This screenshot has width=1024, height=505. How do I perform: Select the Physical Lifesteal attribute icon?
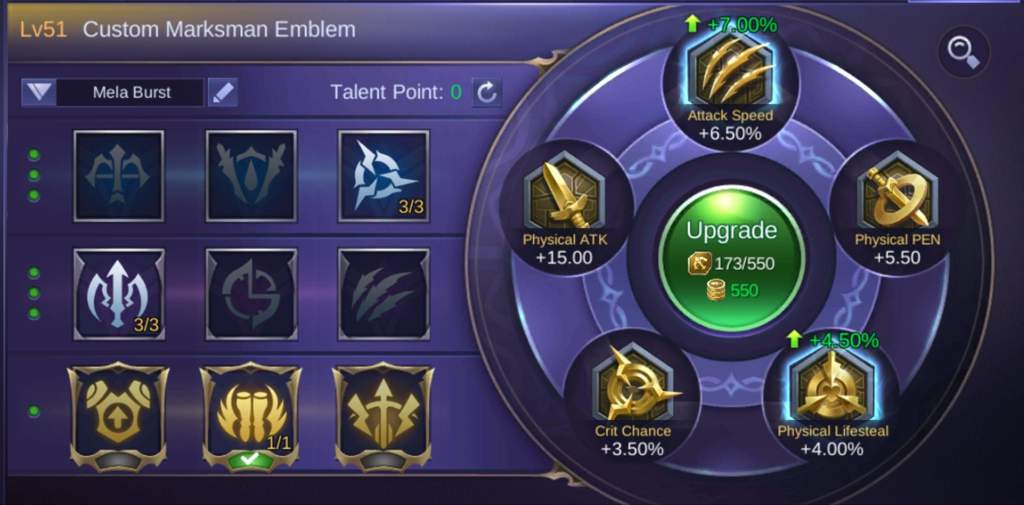[x=831, y=385]
